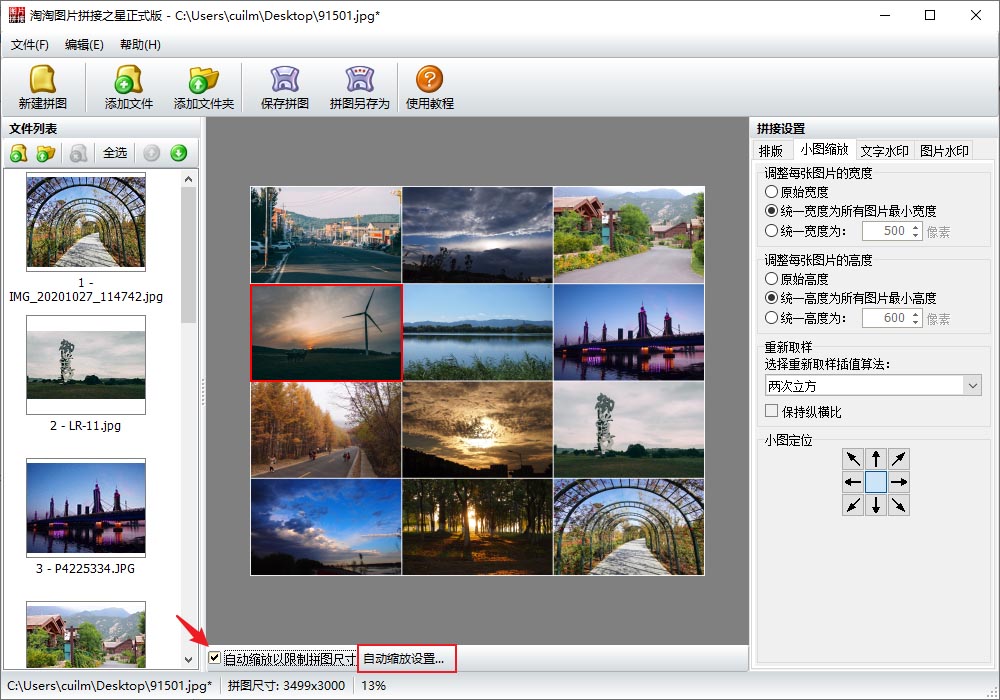1000x700 pixels.
Task: Open the 文件(F) menu
Action: coord(29,45)
